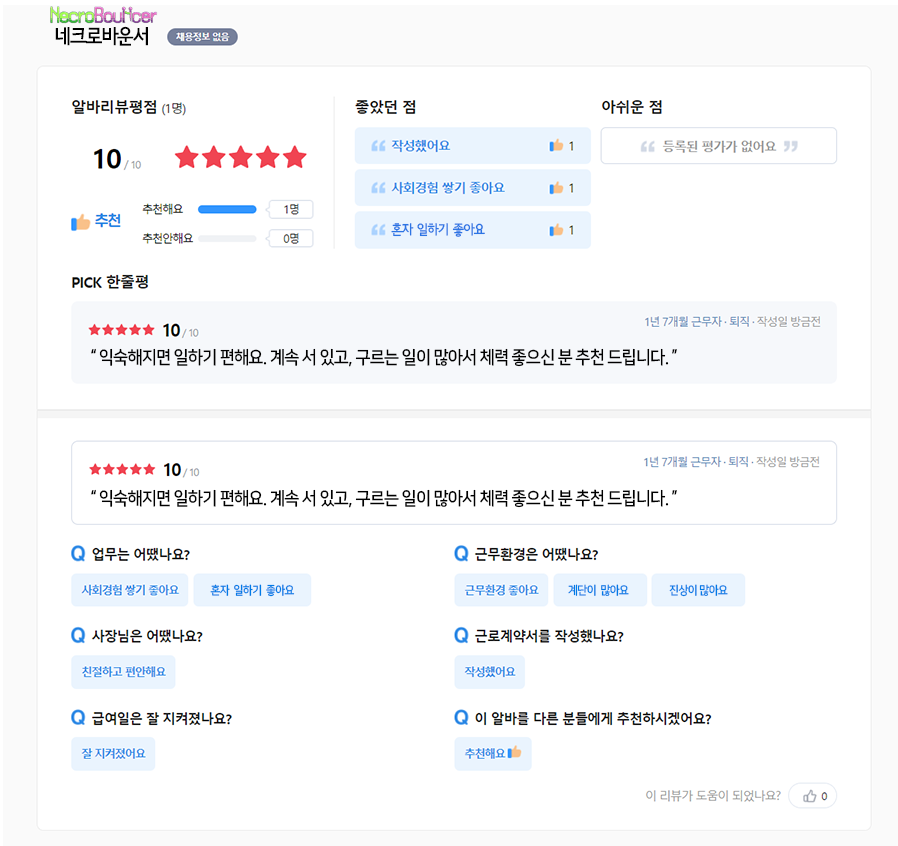Click thumbs-up beside 혼자 일하기 좋아요 in 좋았던 점

(556, 230)
